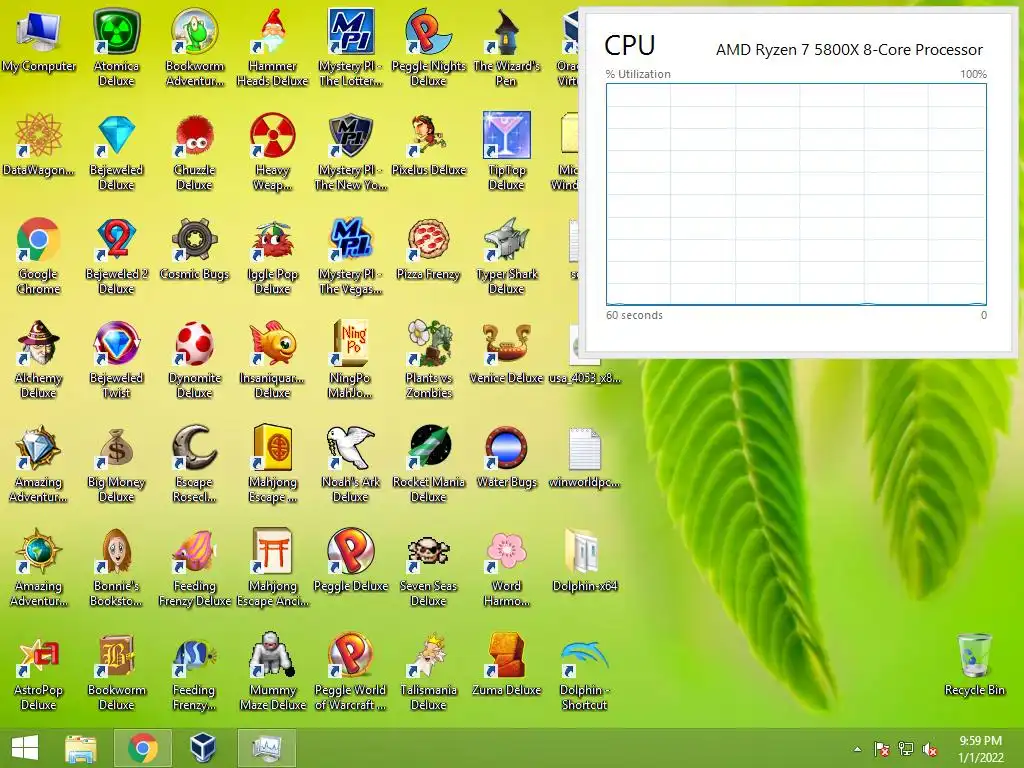1024x768 pixels.
Task: Click the Bejeweled Twist icon
Action: 116,344
